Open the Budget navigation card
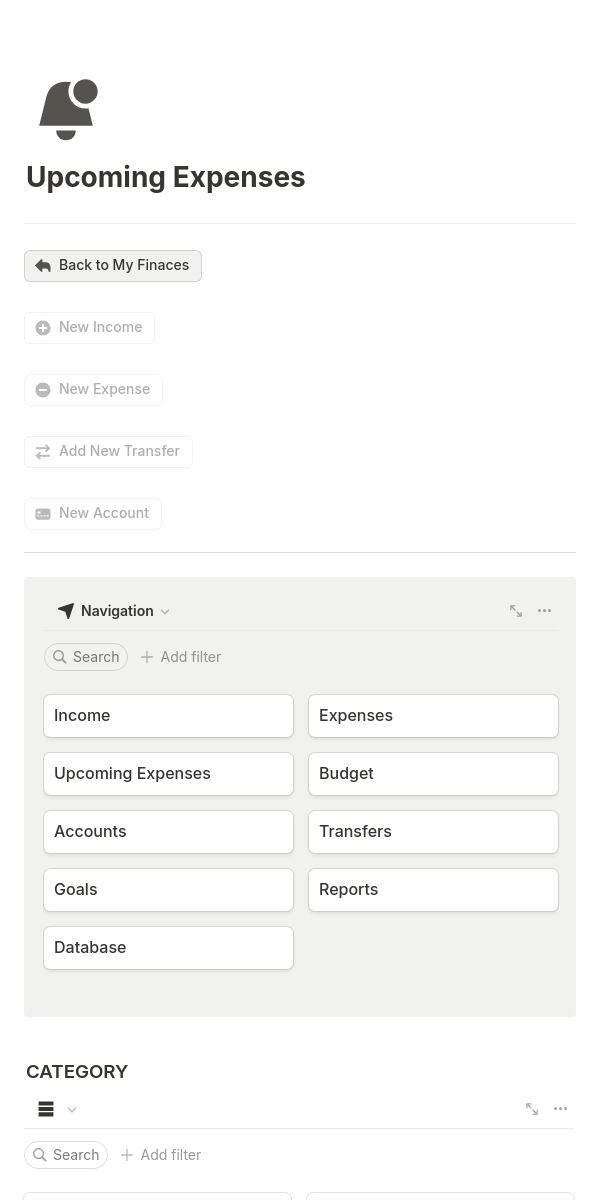Image resolution: width=600 pixels, height=1200 pixels. click(x=434, y=774)
